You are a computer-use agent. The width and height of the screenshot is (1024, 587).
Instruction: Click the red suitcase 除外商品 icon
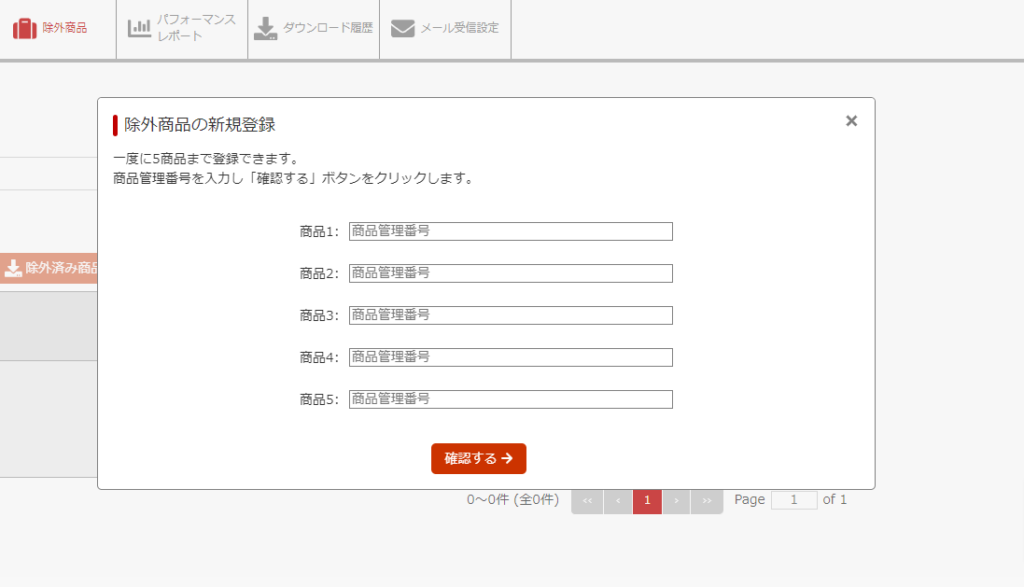click(24, 28)
